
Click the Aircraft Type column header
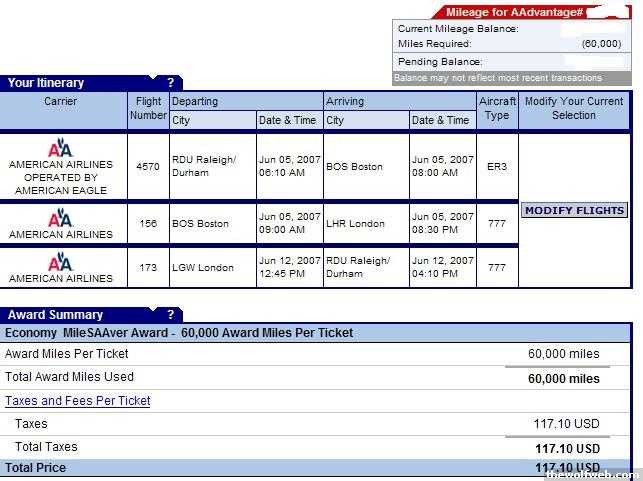tap(497, 109)
